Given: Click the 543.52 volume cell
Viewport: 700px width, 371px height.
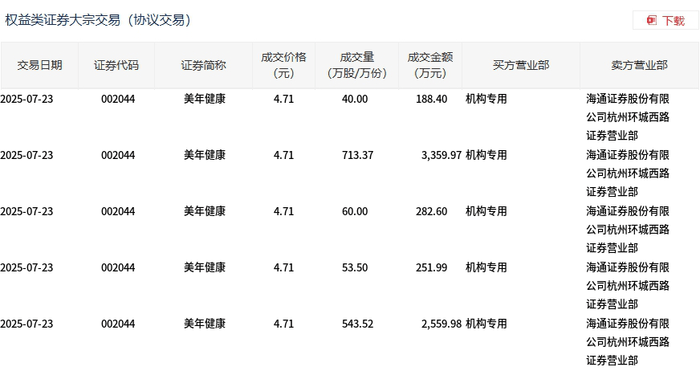Looking at the screenshot, I should [x=358, y=324].
